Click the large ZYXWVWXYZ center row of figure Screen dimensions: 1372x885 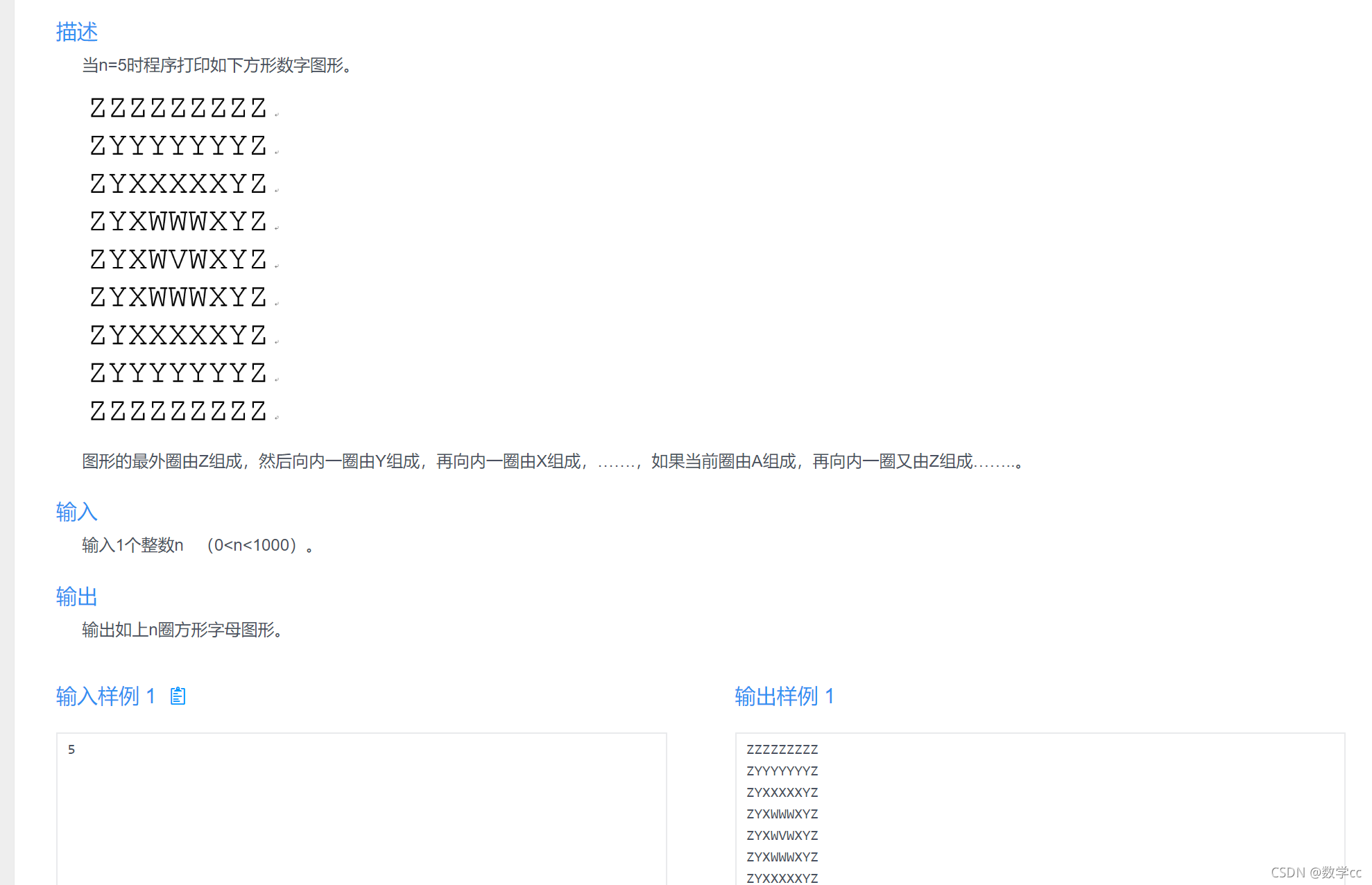click(x=178, y=260)
